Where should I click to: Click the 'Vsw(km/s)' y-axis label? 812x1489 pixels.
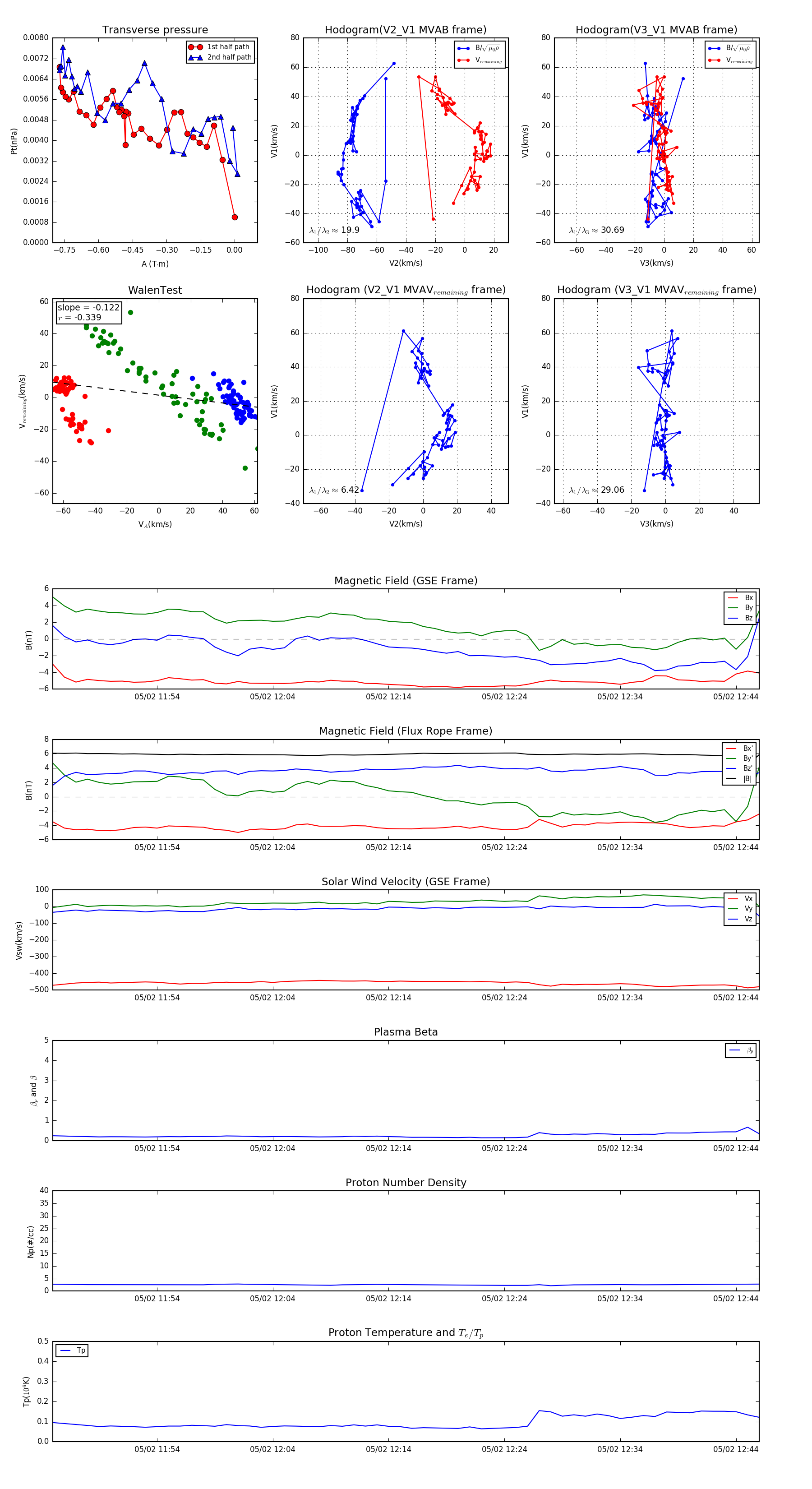[x=19, y=940]
